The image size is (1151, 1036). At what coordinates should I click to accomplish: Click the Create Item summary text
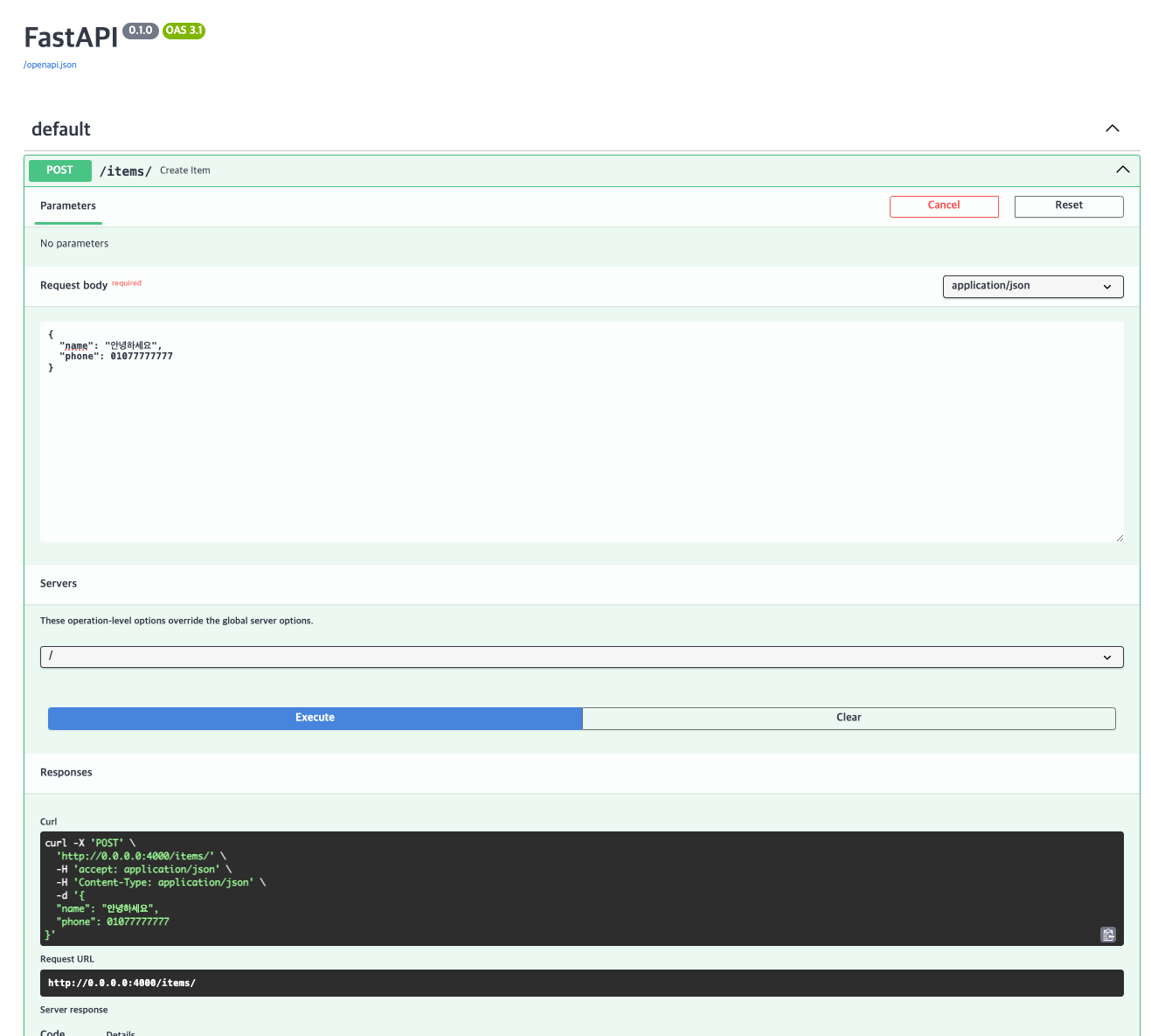[x=185, y=170]
